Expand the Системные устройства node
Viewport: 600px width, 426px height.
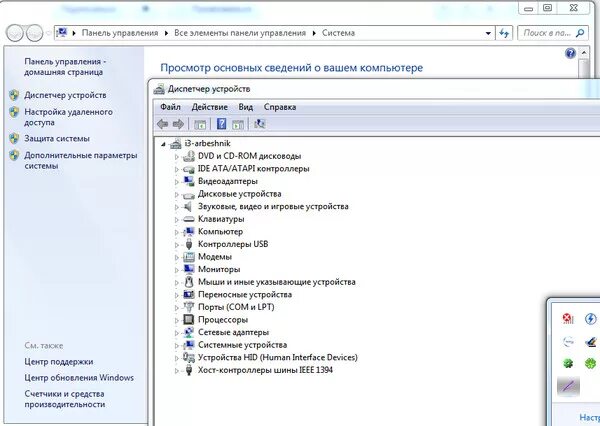177,346
